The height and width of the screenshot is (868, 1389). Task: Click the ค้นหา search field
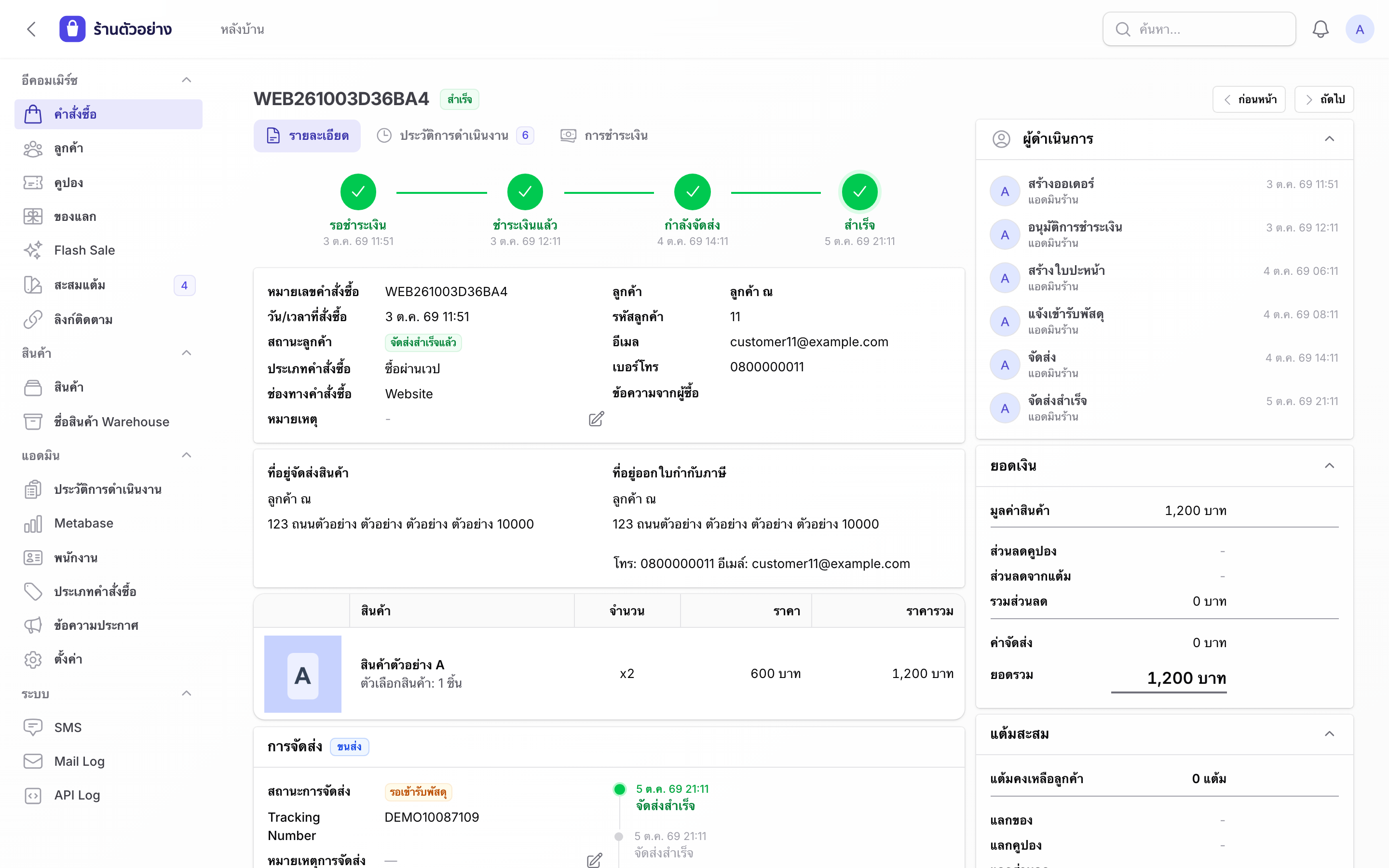pos(1199,29)
